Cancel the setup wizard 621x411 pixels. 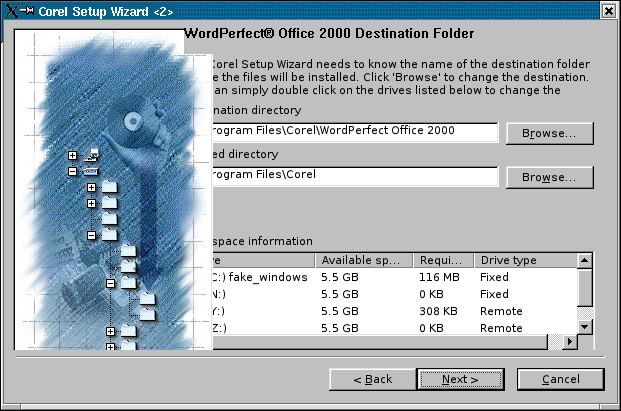tap(561, 380)
